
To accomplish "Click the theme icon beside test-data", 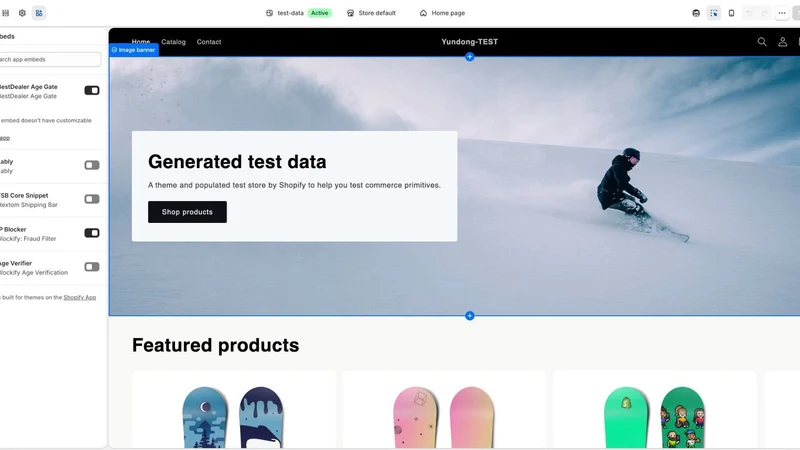I will point(269,13).
